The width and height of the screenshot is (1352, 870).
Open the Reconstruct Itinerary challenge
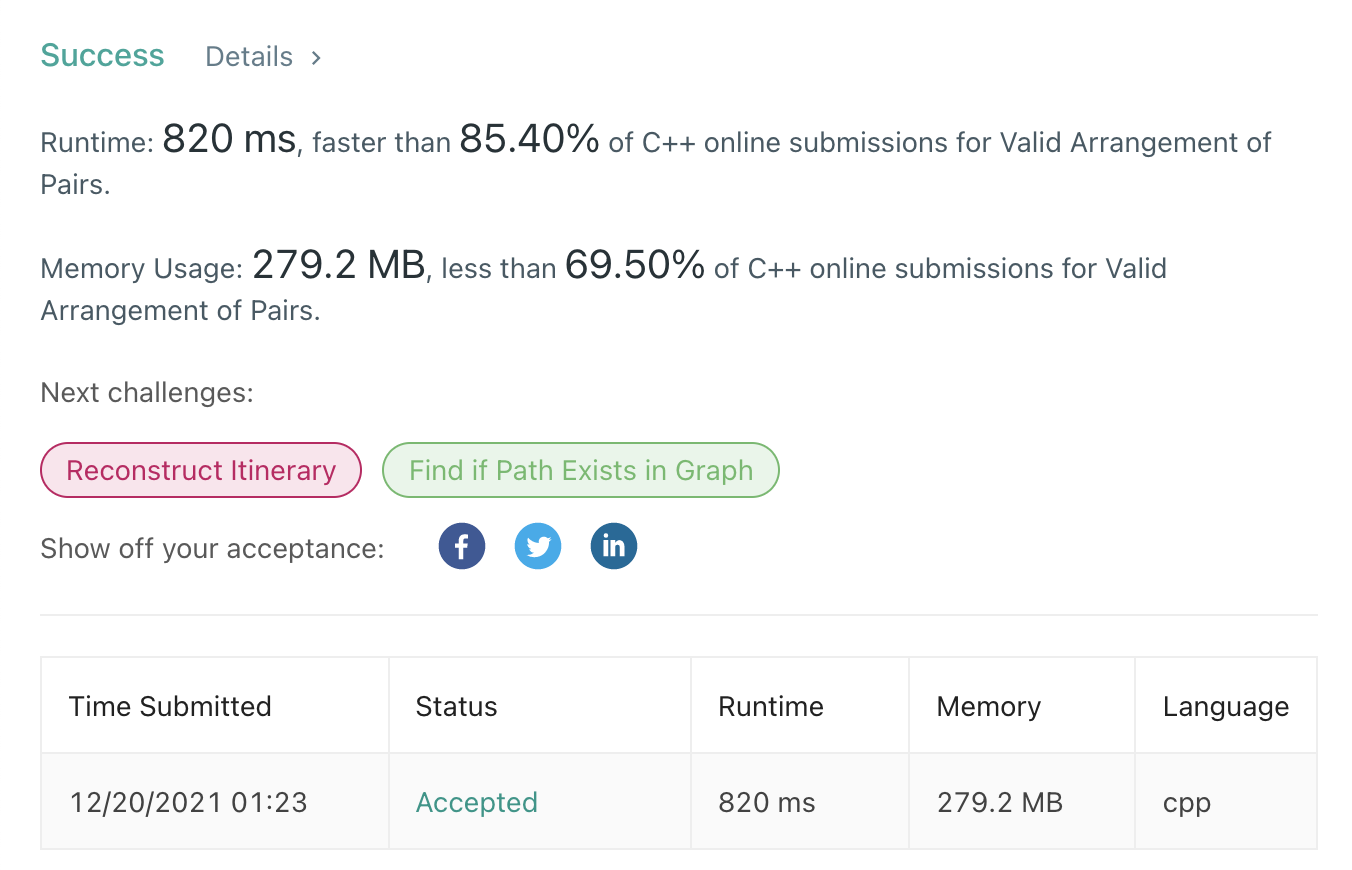[x=200, y=470]
